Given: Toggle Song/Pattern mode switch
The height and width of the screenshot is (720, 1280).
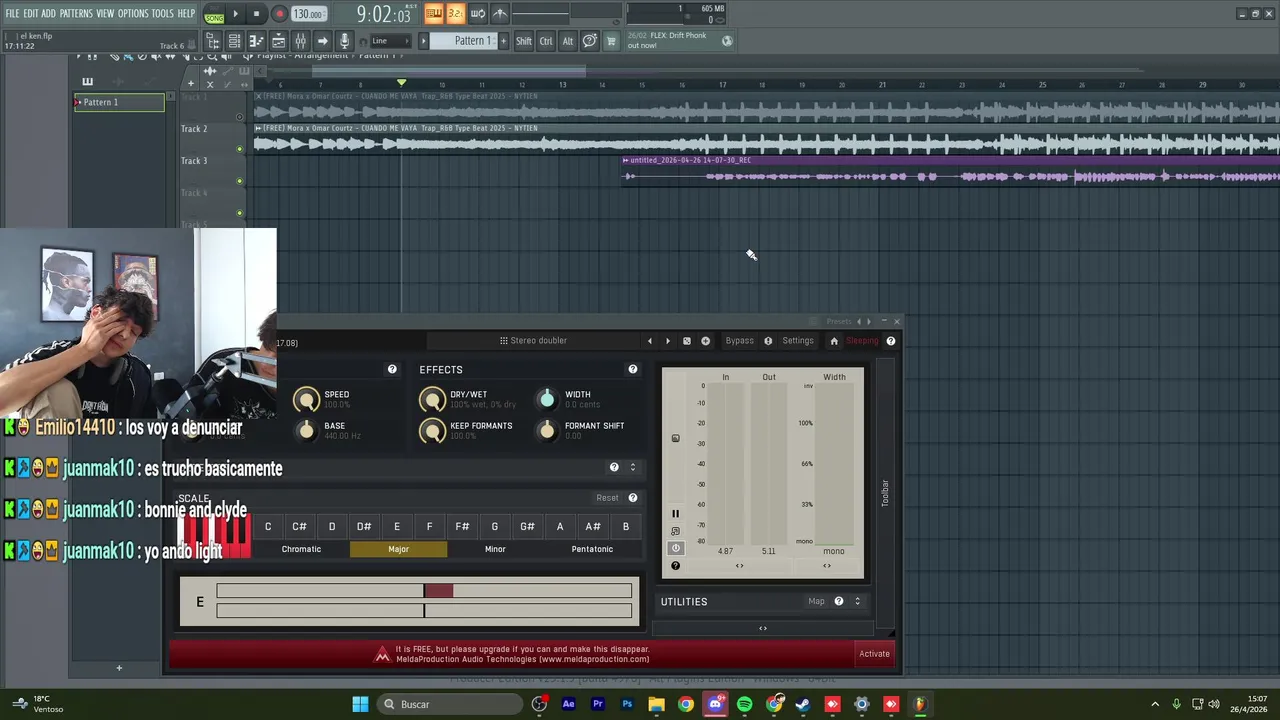Looking at the screenshot, I should tap(214, 15).
